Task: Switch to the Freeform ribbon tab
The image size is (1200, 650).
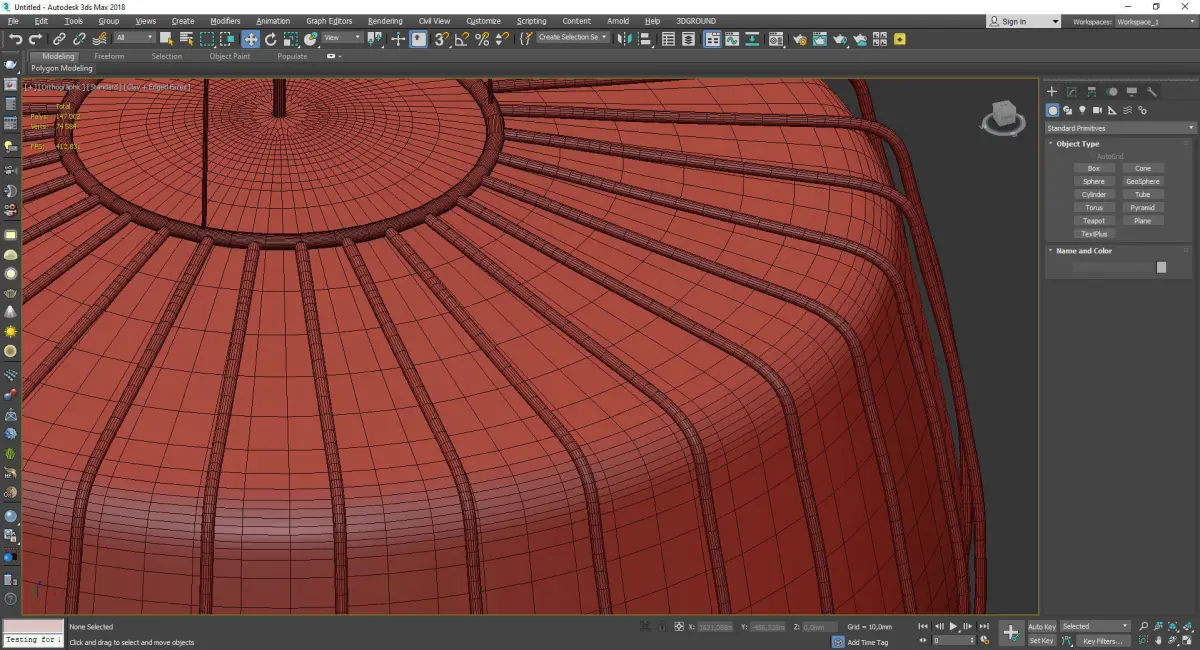Action: click(x=109, y=56)
